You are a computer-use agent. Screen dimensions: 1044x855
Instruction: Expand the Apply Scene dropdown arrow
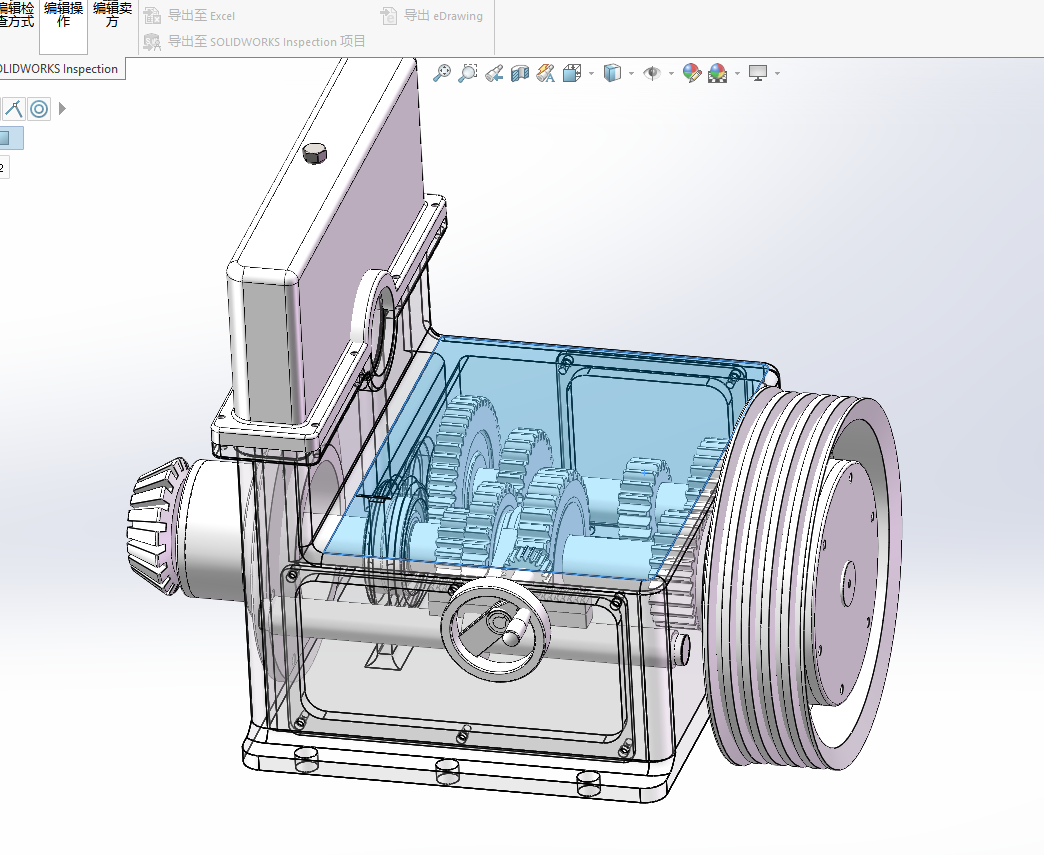click(x=737, y=73)
